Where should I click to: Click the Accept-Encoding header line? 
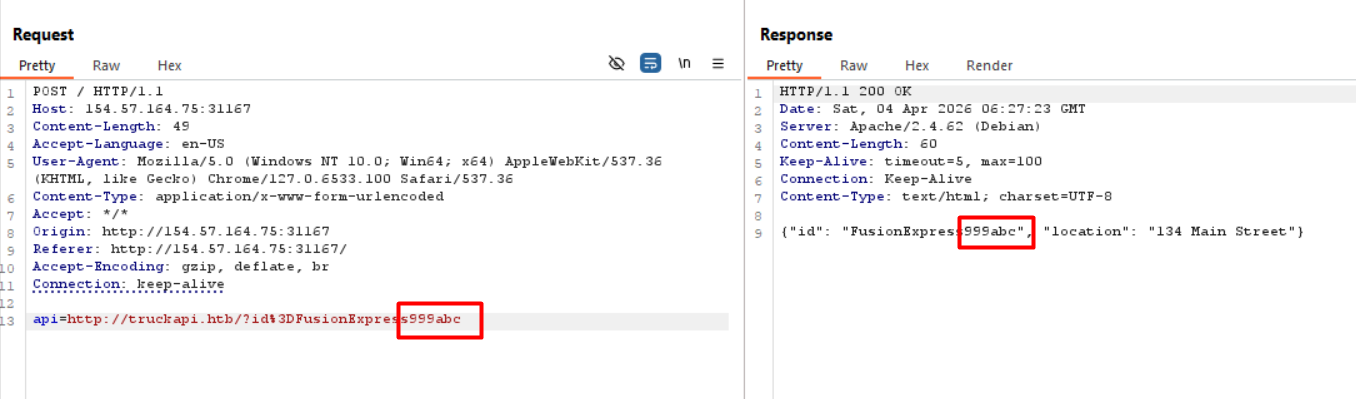point(180,266)
